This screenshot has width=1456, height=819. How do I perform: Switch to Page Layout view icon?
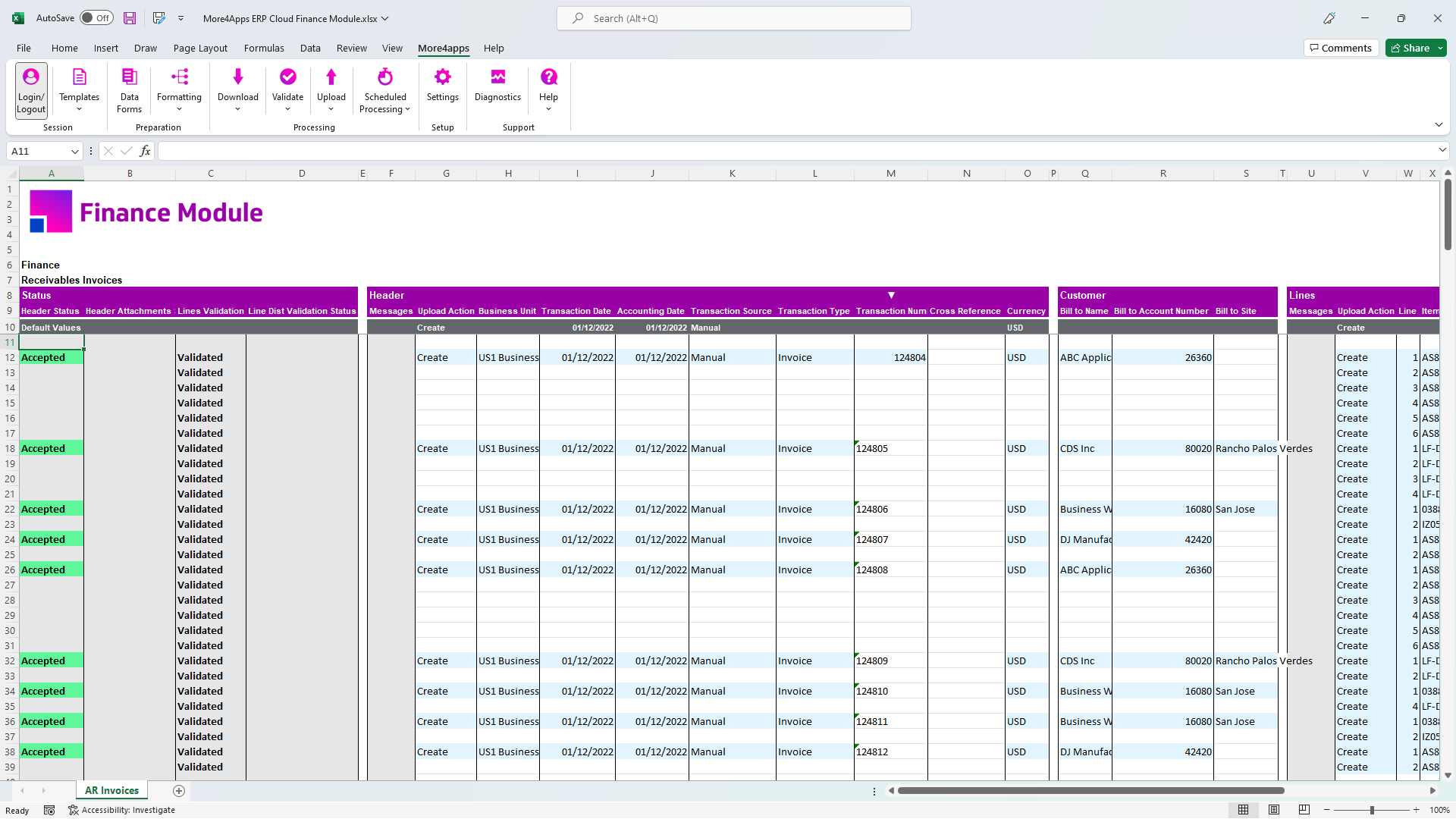tap(1274, 810)
